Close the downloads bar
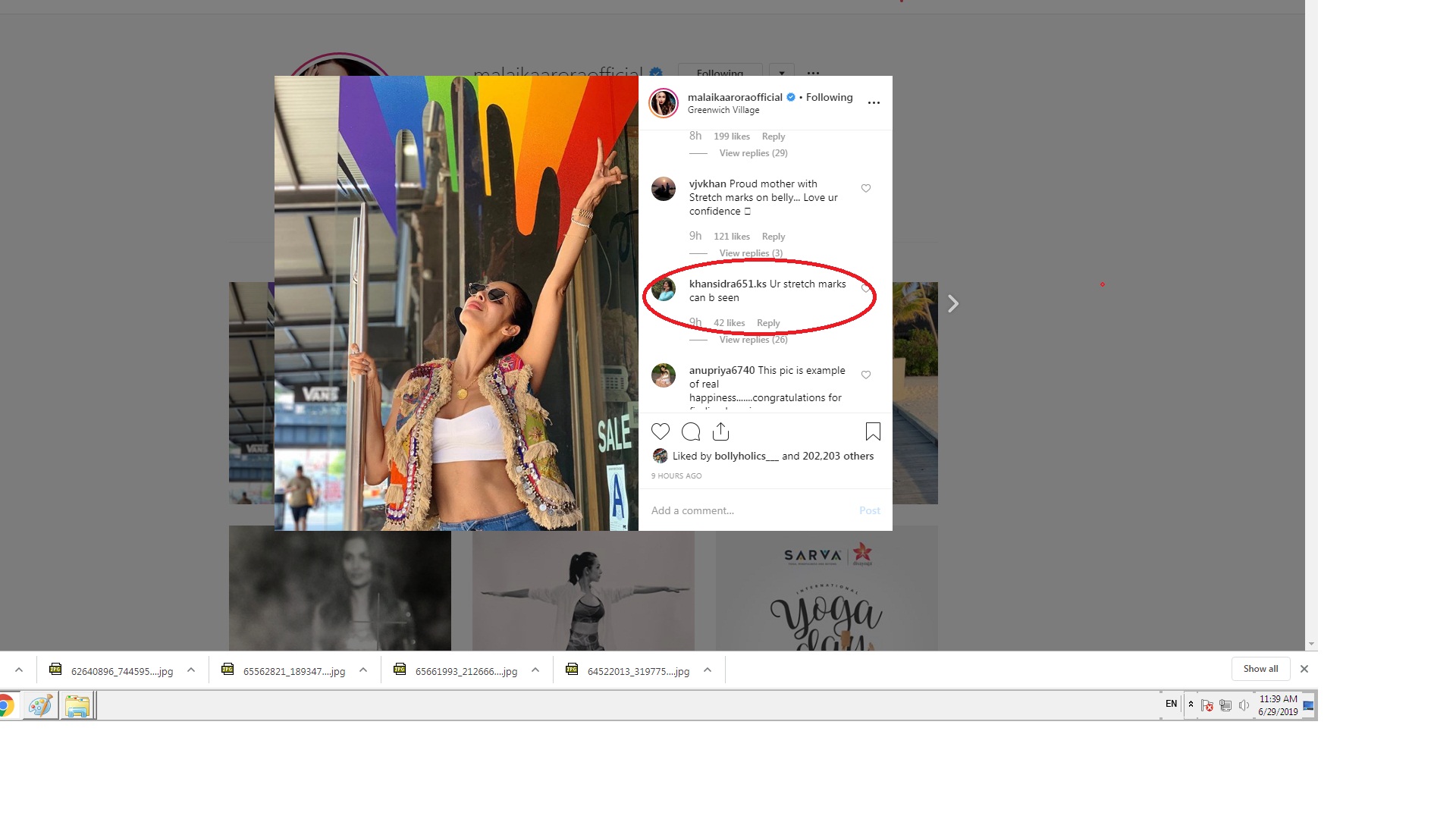This screenshot has width=1456, height=819. pos(1304,669)
